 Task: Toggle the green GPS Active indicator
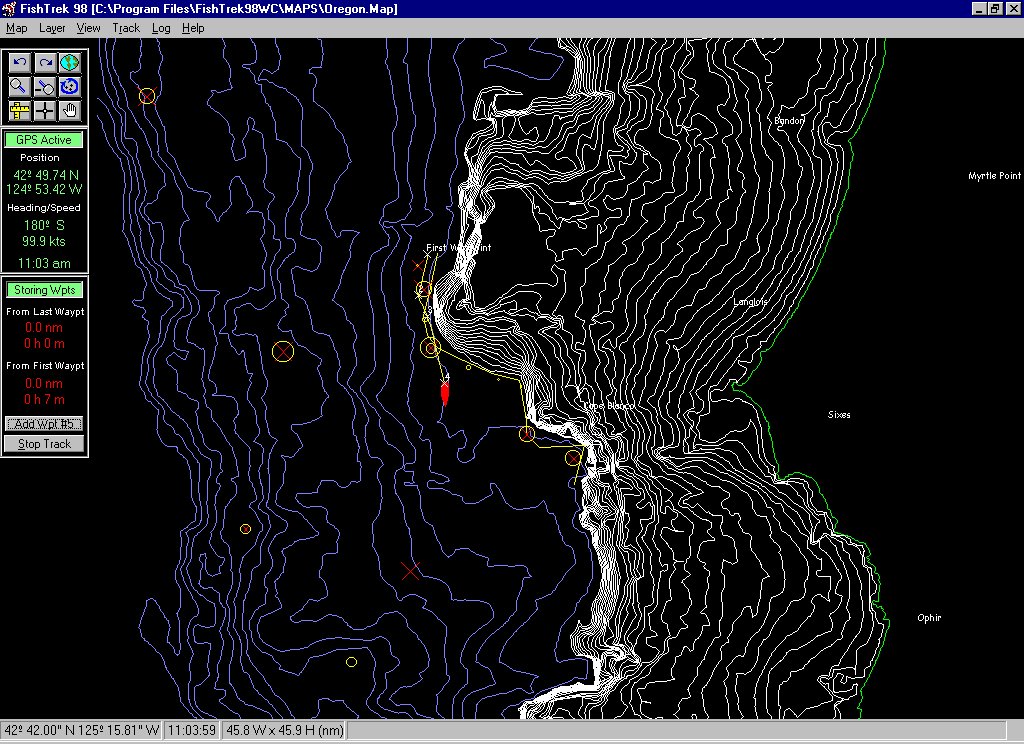click(x=44, y=140)
